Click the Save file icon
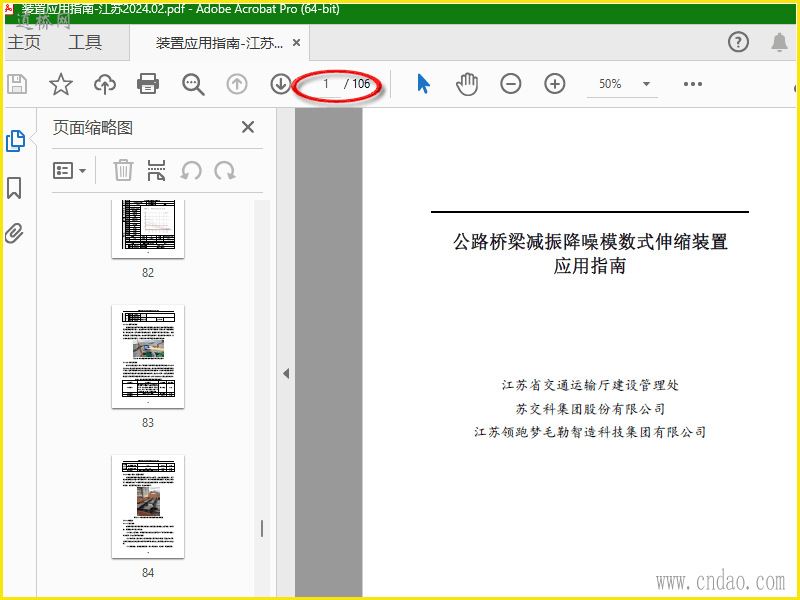Screen dimensions: 800x600 17,84
